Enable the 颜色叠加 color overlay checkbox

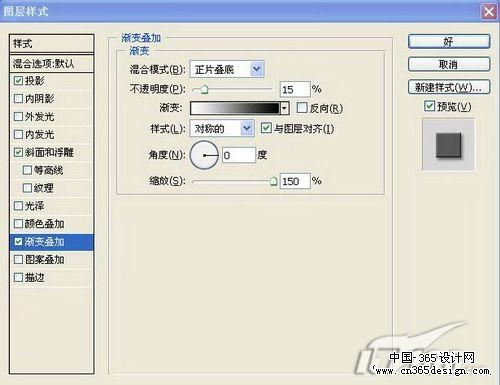click(x=18, y=224)
